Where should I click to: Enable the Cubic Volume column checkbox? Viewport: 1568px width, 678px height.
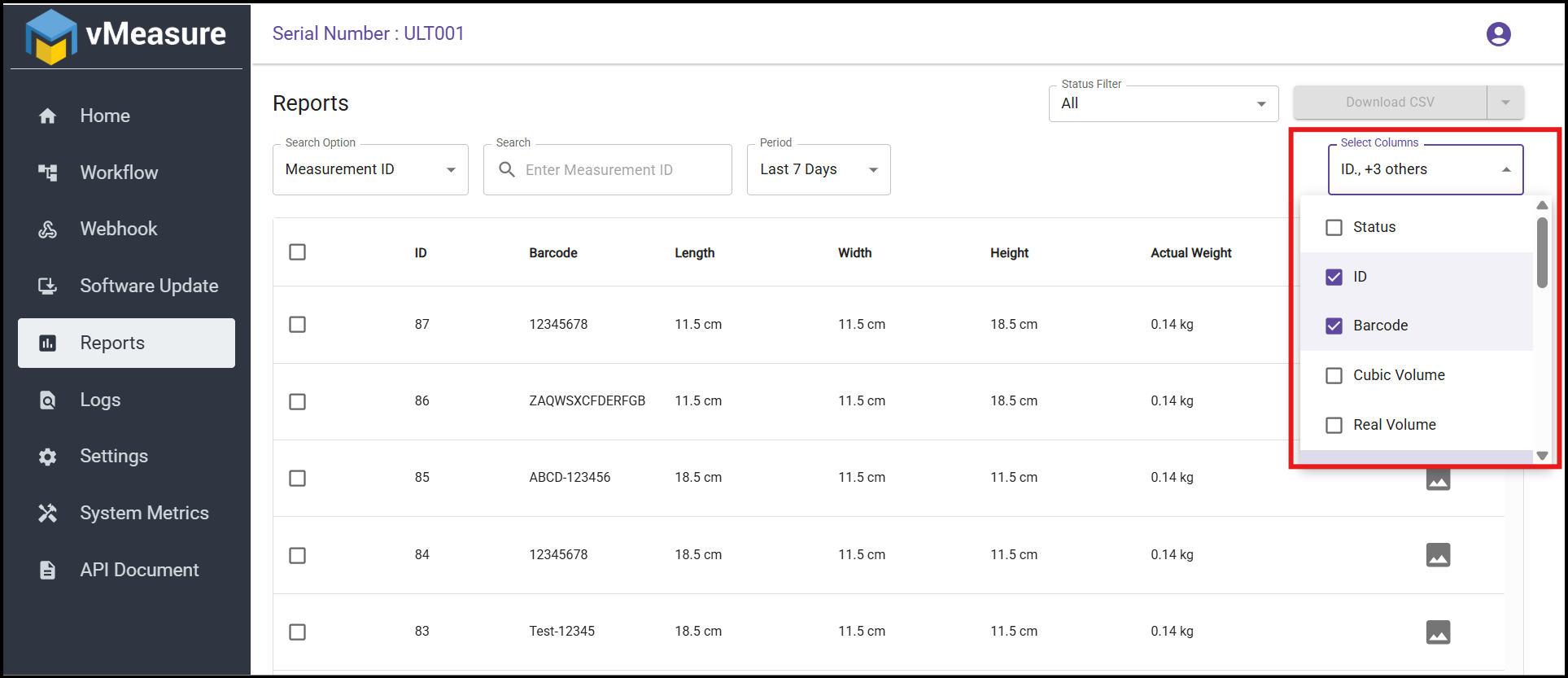pos(1334,375)
